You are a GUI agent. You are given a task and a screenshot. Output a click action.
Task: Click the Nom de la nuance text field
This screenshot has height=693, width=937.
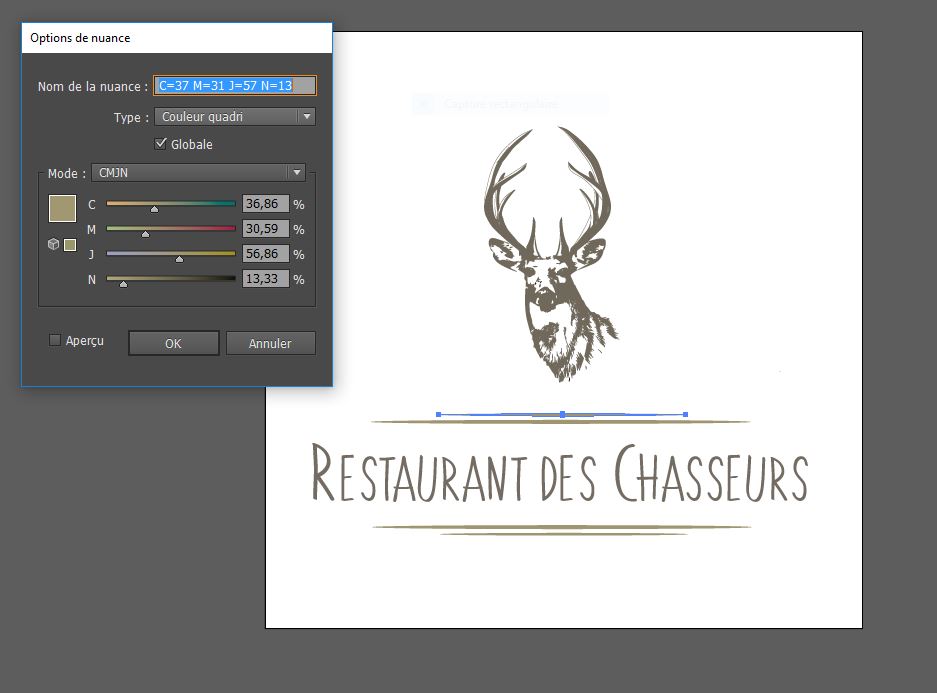pos(234,86)
